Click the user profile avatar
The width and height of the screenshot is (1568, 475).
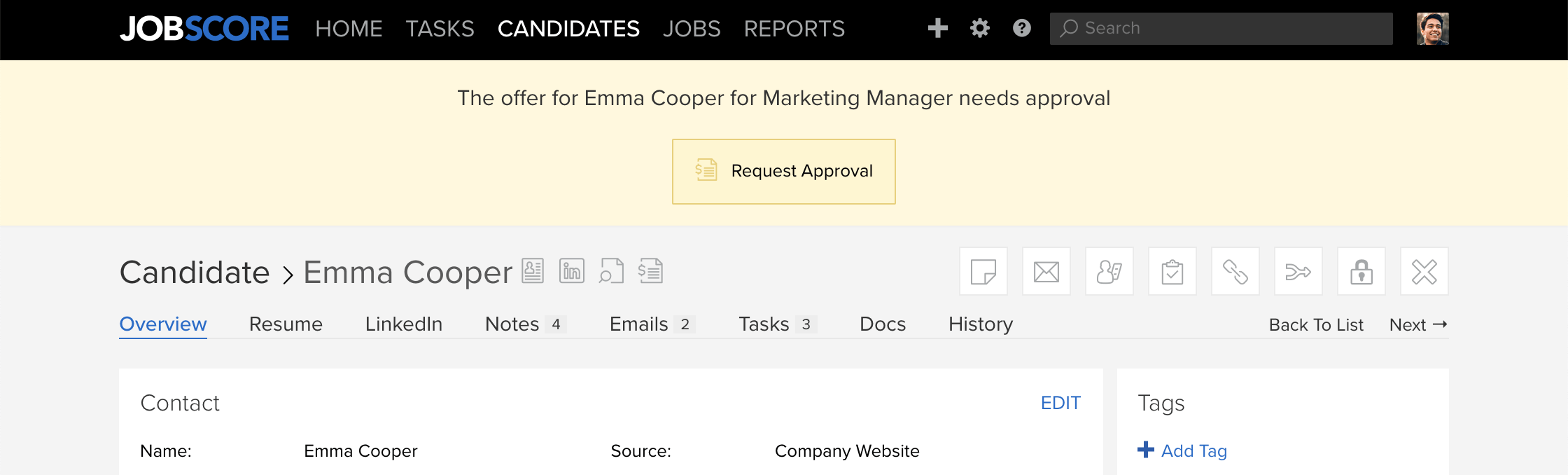pyautogui.click(x=1432, y=29)
